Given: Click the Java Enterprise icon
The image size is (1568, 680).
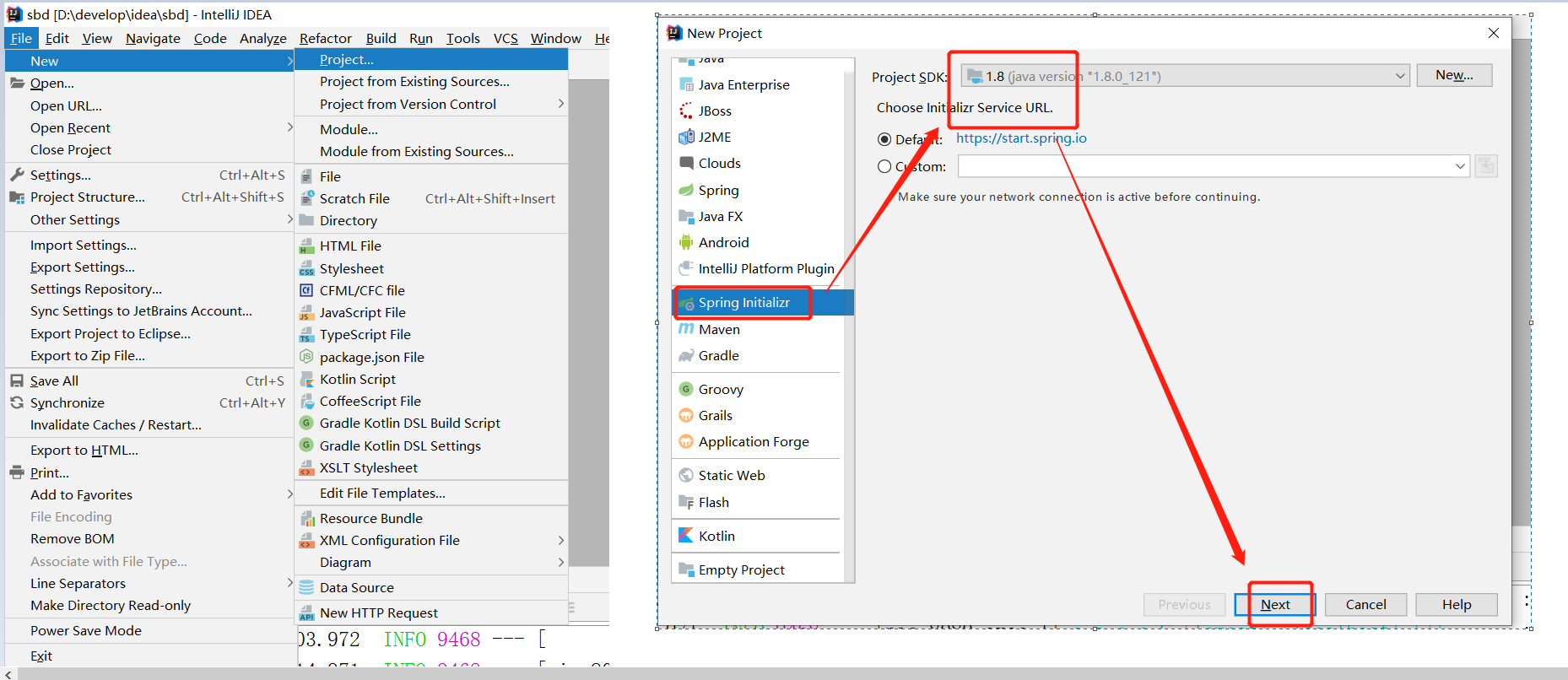Looking at the screenshot, I should (686, 84).
